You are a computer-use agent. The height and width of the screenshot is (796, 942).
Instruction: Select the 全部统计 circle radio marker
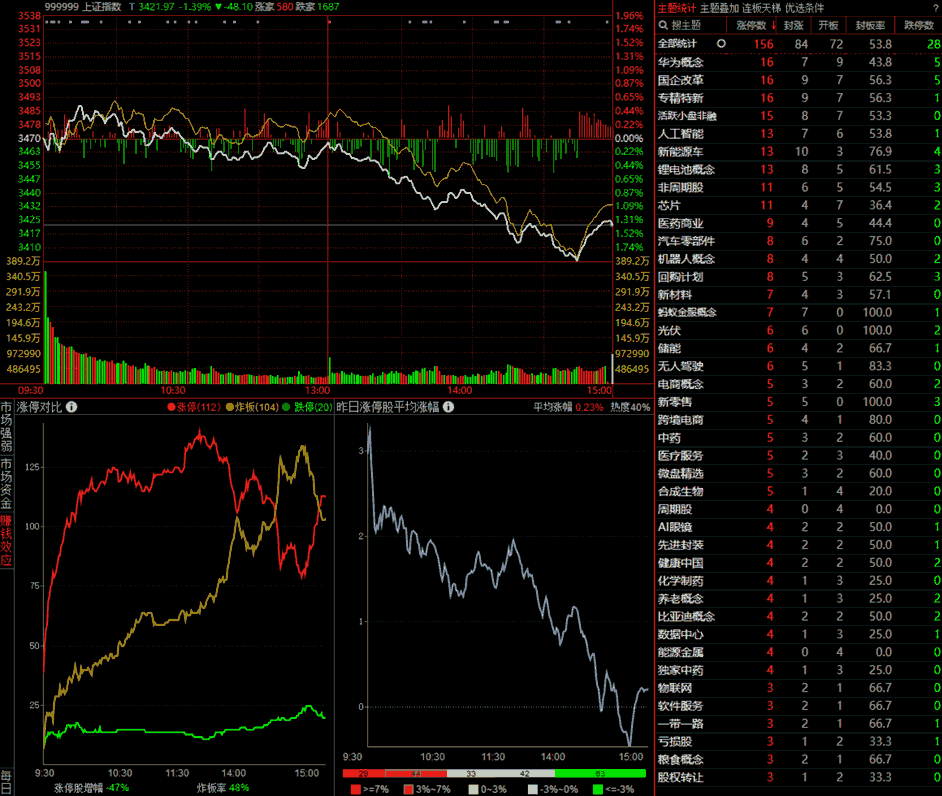click(x=721, y=43)
